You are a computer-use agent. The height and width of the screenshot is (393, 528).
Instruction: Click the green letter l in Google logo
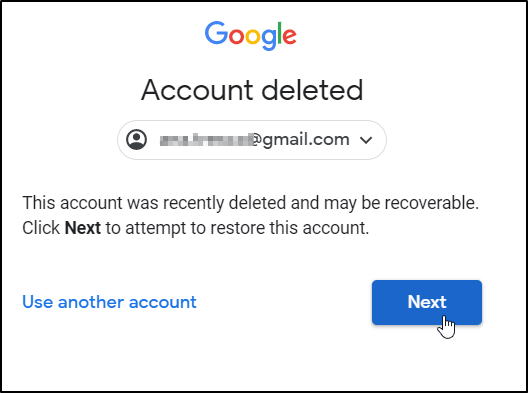coord(279,33)
